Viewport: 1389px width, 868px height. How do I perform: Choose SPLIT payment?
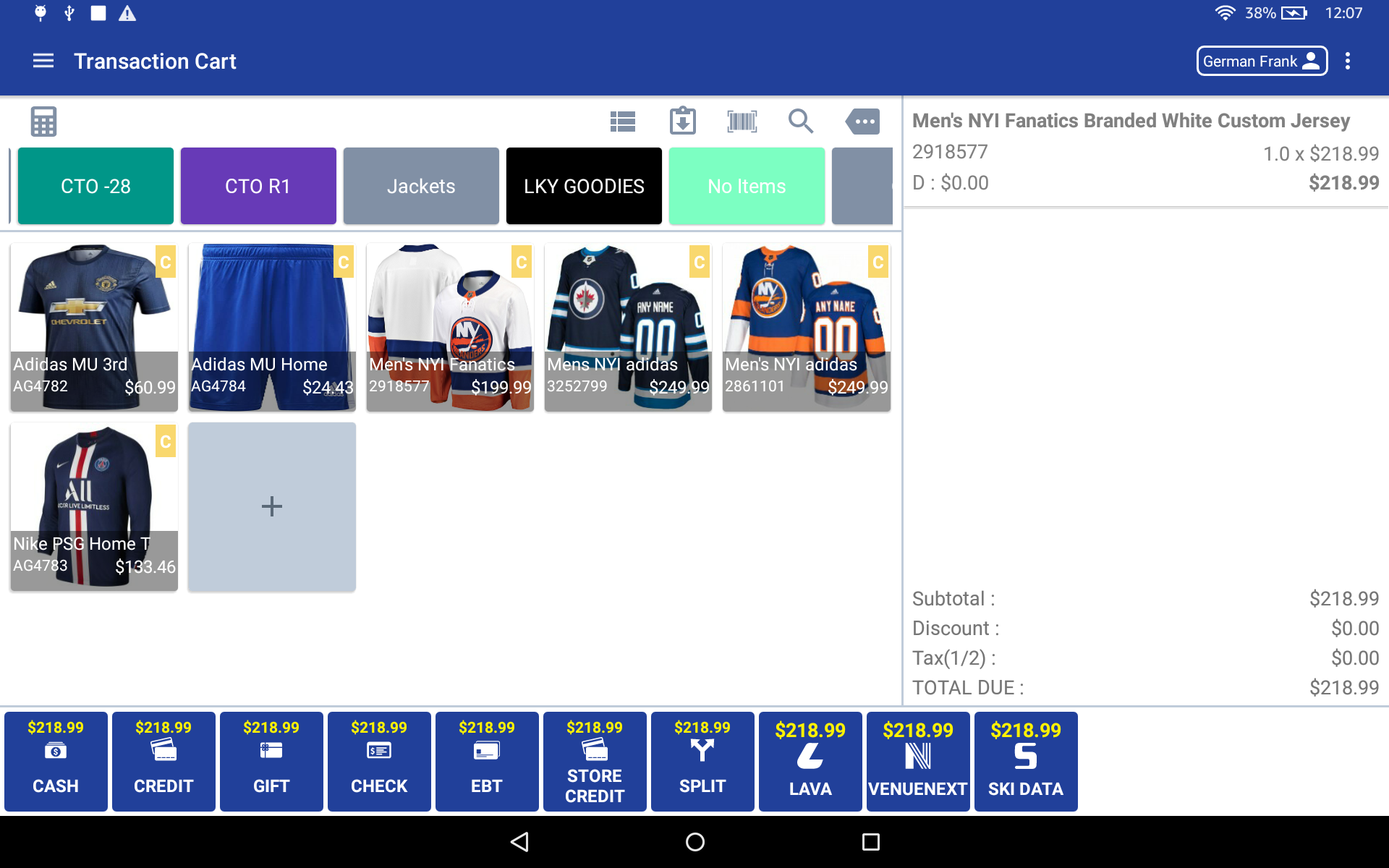[702, 761]
